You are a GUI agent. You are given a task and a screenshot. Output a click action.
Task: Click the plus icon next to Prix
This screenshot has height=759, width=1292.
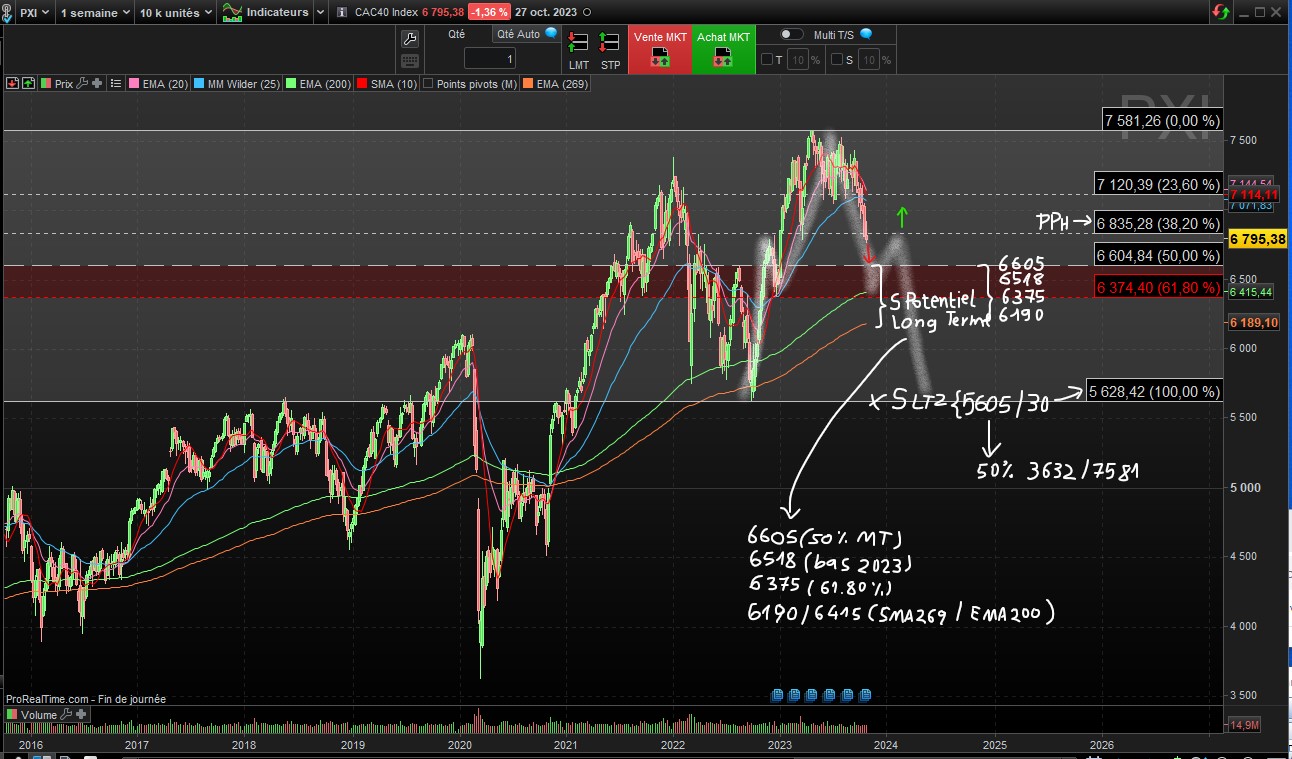click(x=97, y=85)
